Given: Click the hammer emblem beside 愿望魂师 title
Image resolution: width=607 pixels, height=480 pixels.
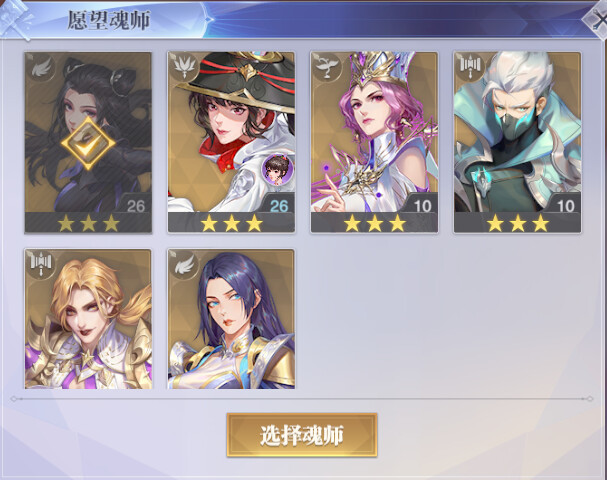Looking at the screenshot, I should pos(15,19).
